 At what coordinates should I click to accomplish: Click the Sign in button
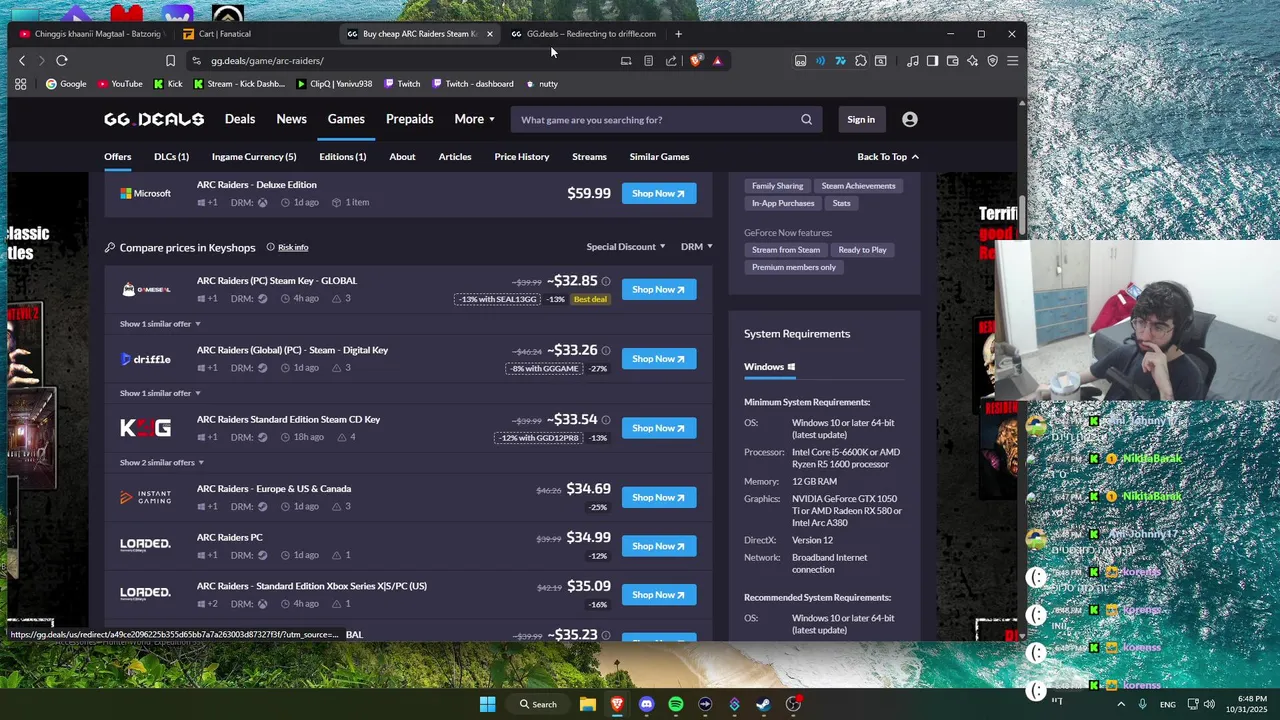[861, 120]
